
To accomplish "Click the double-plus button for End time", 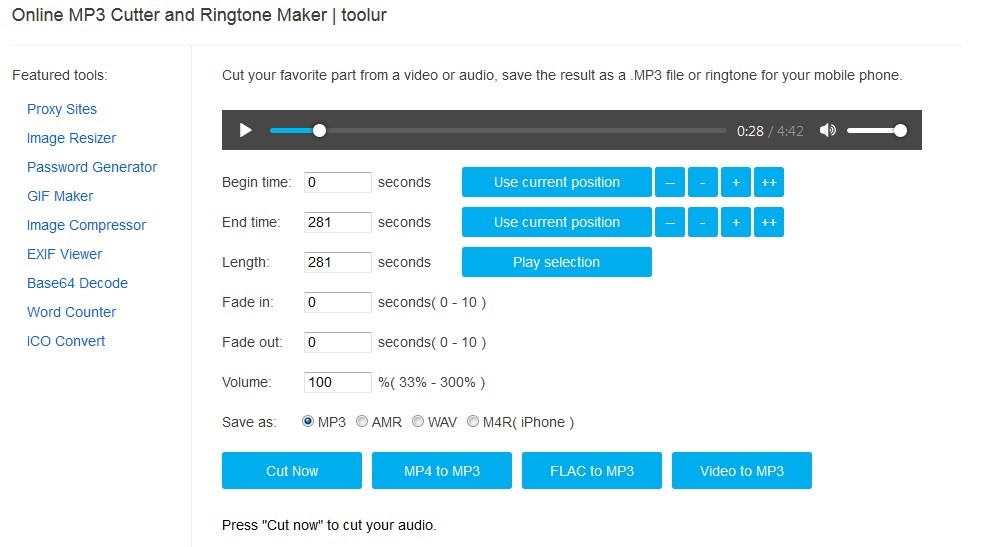I will point(769,222).
